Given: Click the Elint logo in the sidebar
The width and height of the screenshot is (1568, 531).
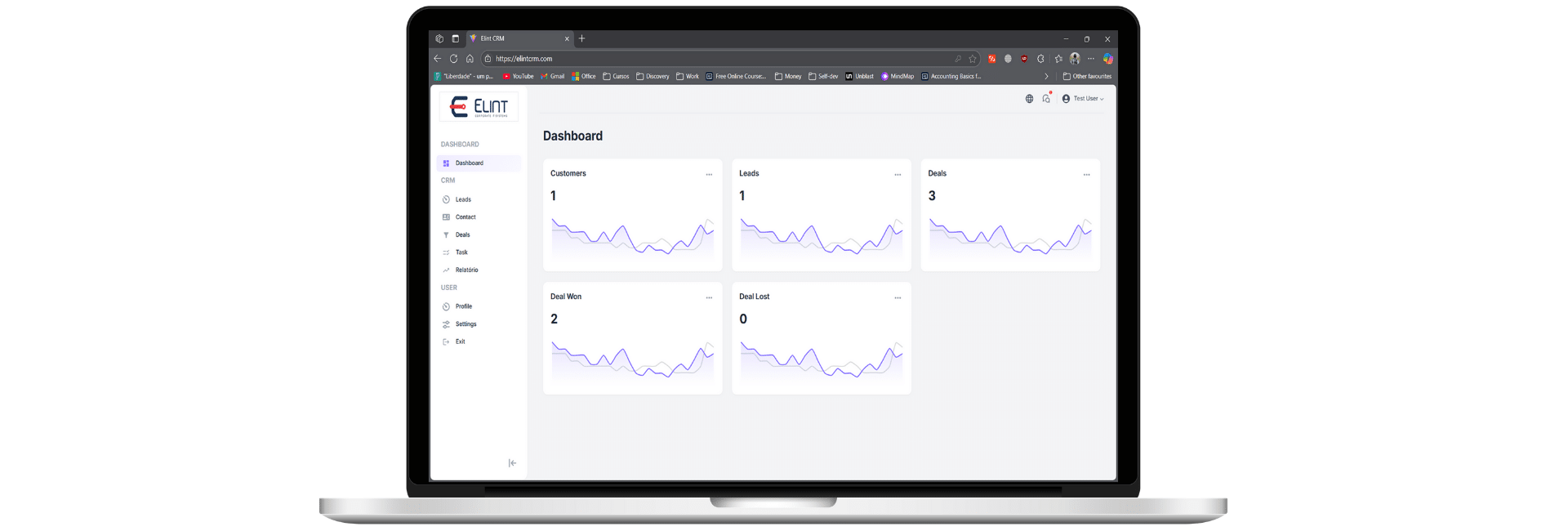Looking at the screenshot, I should [x=479, y=107].
